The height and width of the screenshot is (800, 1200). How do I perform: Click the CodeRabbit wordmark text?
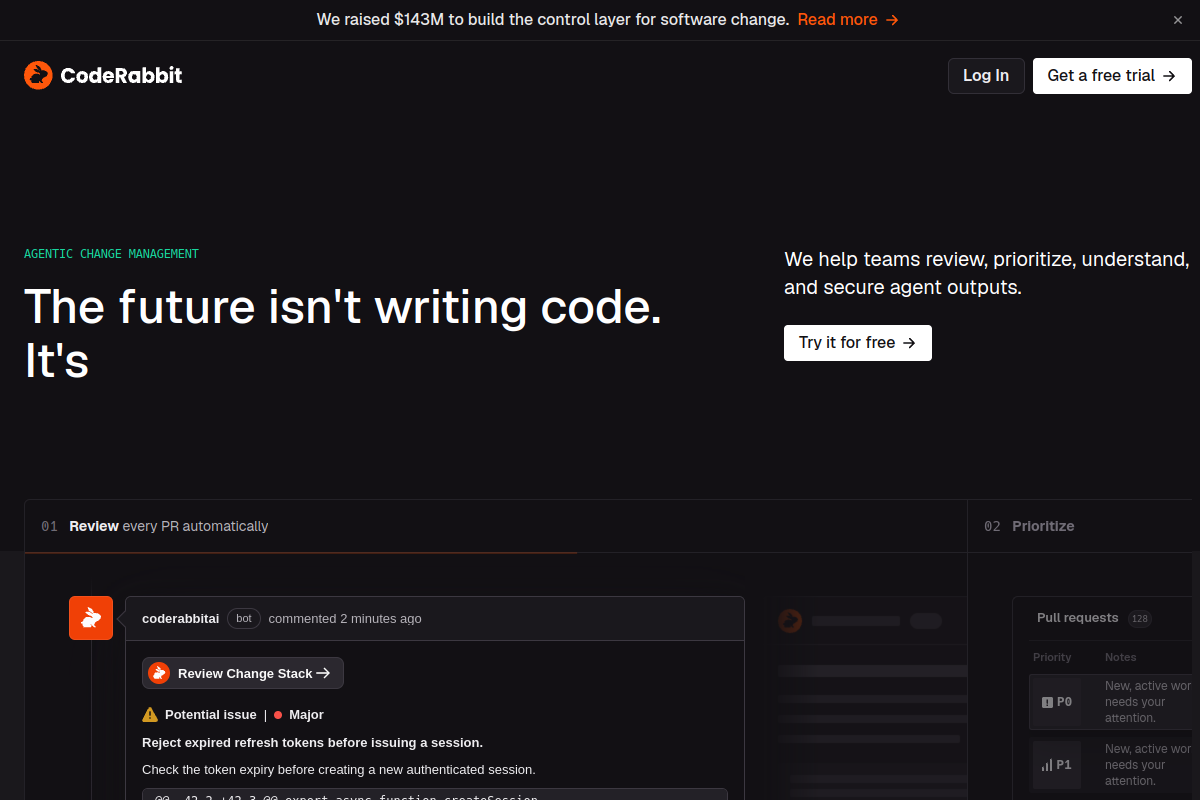[x=121, y=75]
